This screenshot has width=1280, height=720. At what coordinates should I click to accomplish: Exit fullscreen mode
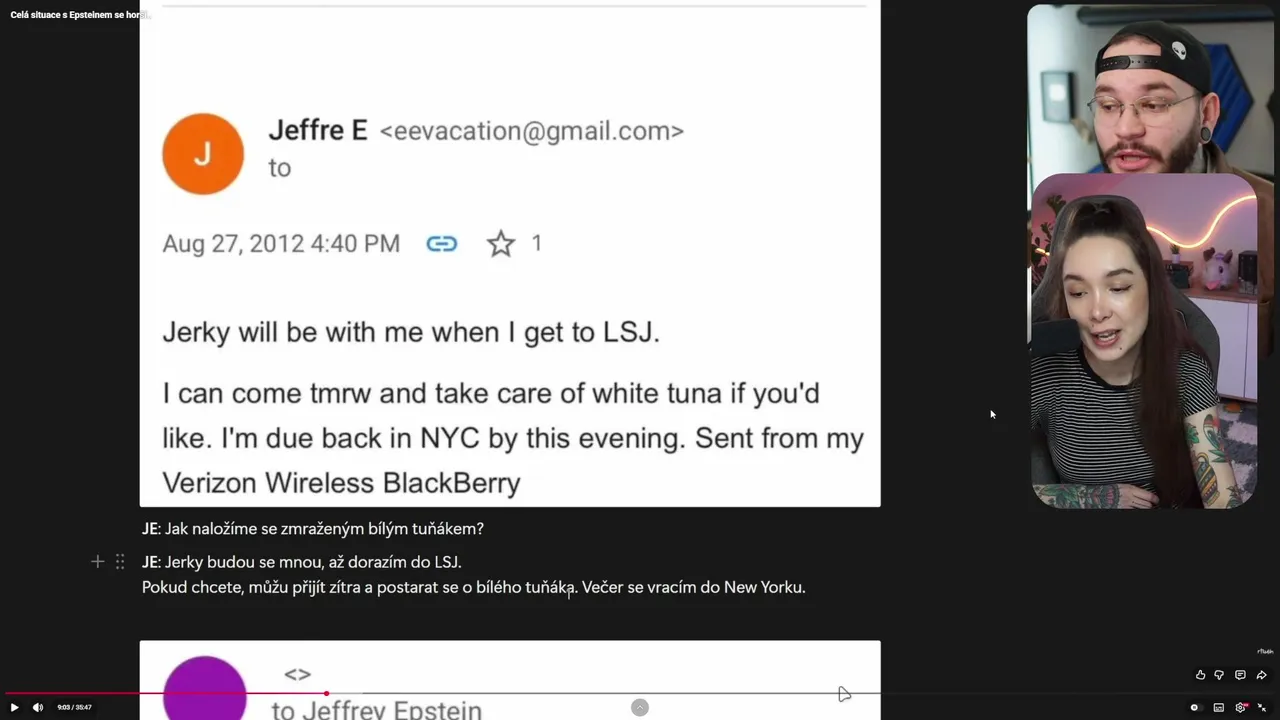point(1262,707)
